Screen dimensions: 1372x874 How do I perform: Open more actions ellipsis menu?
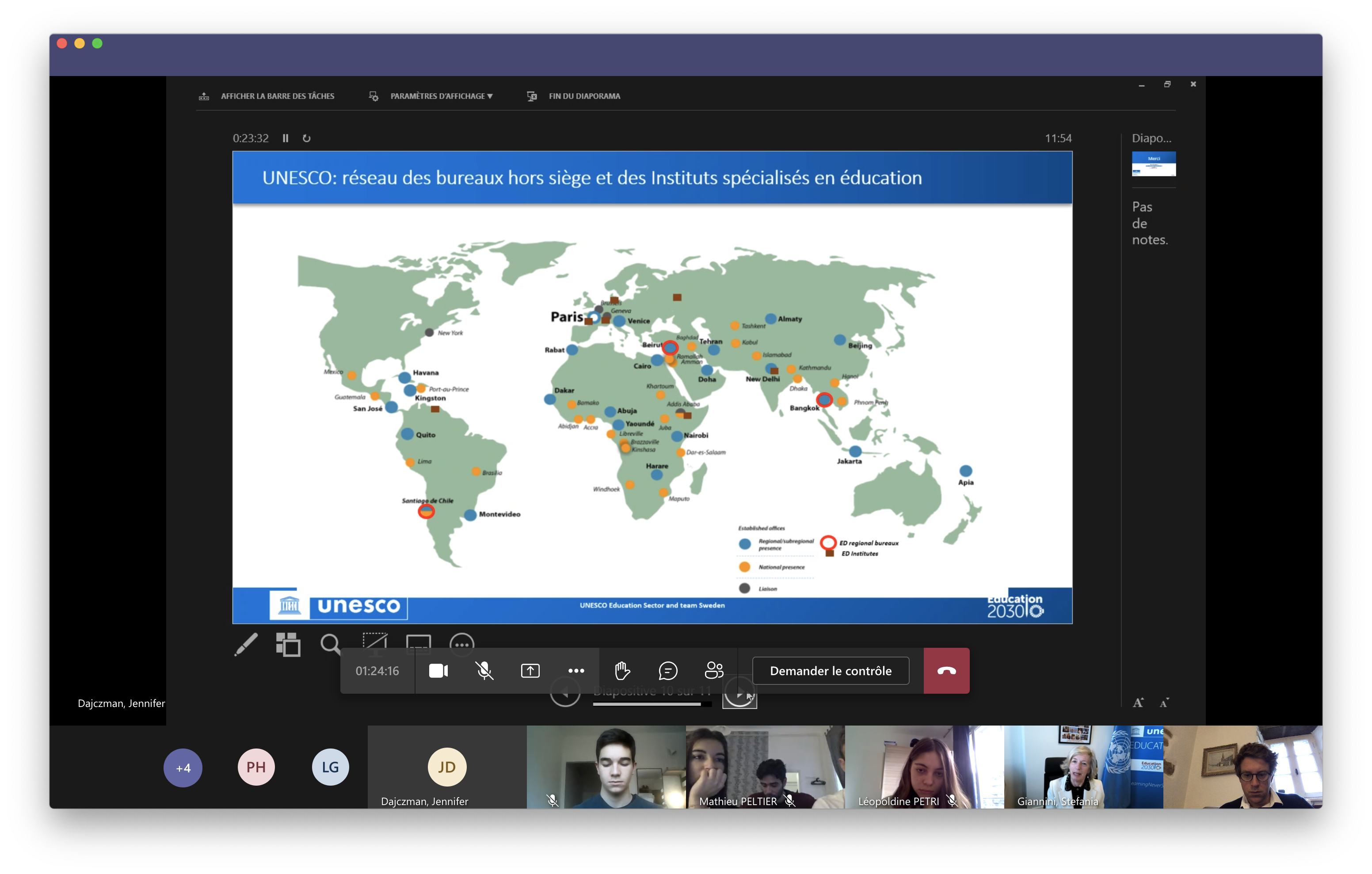(576, 671)
